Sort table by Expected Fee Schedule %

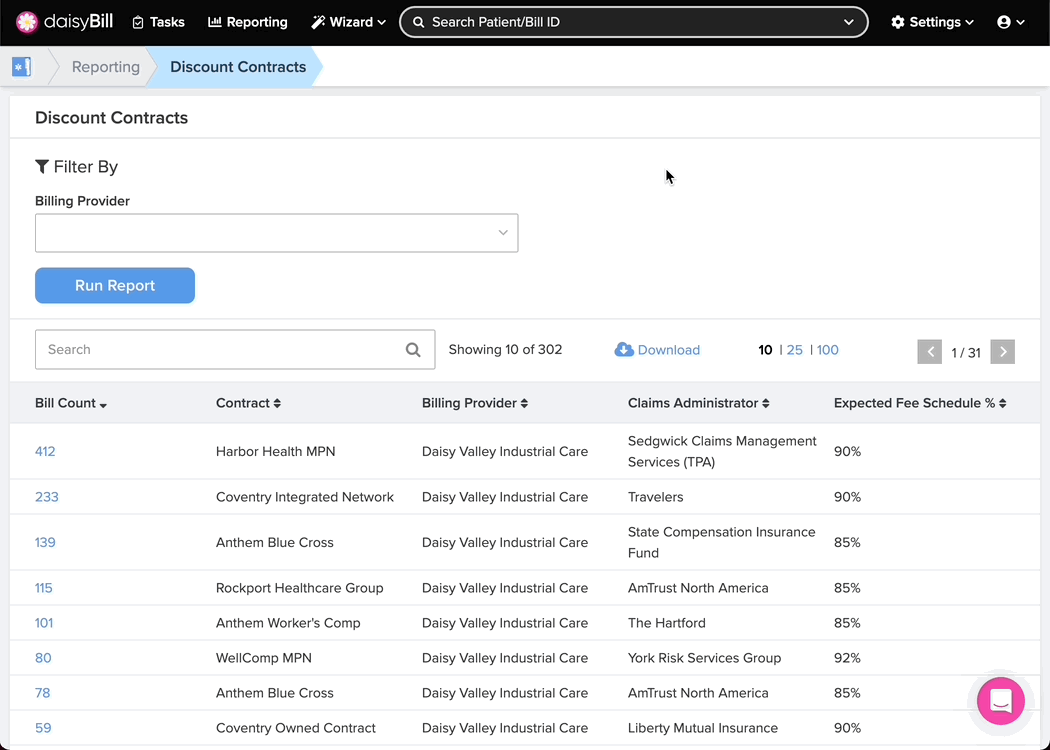pyautogui.click(x=920, y=403)
